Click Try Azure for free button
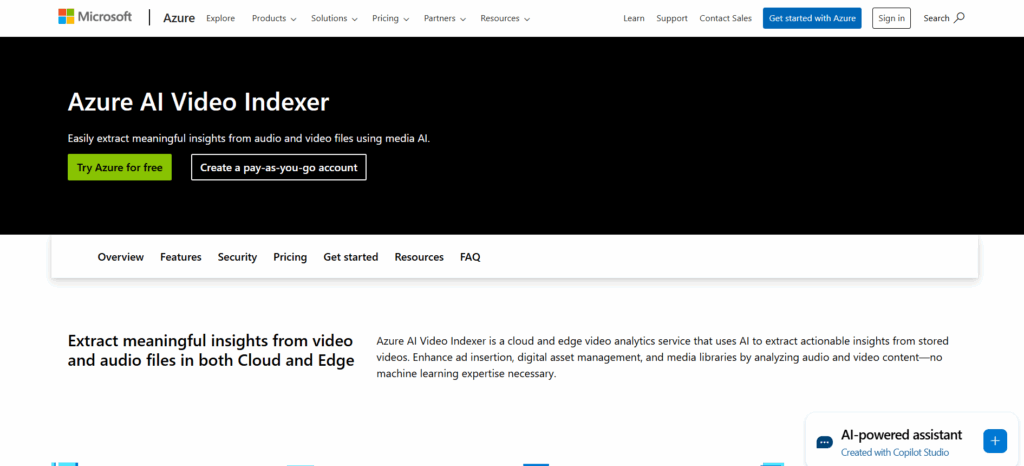1024x466 pixels. tap(120, 167)
